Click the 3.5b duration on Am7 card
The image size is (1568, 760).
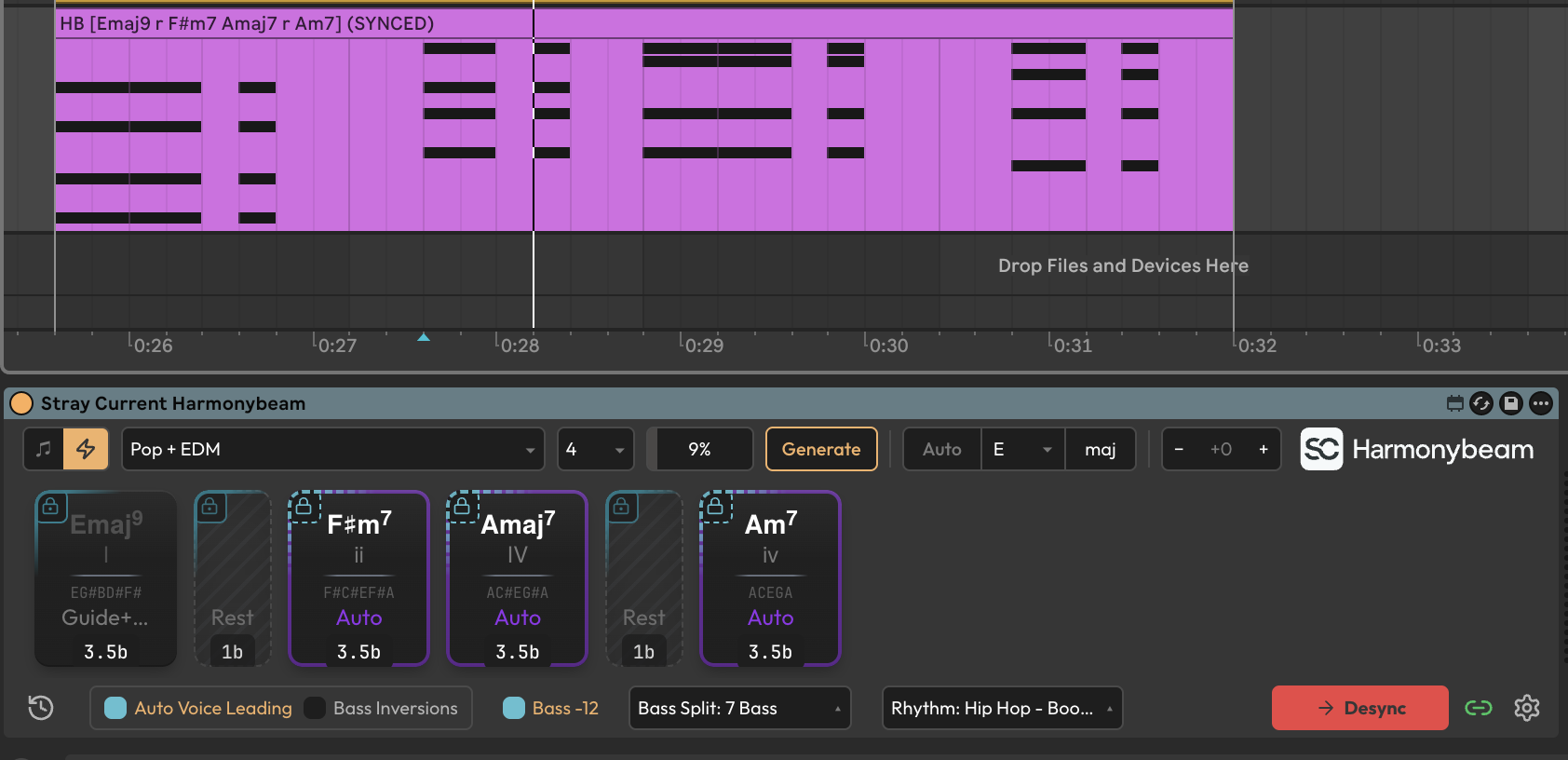771,652
